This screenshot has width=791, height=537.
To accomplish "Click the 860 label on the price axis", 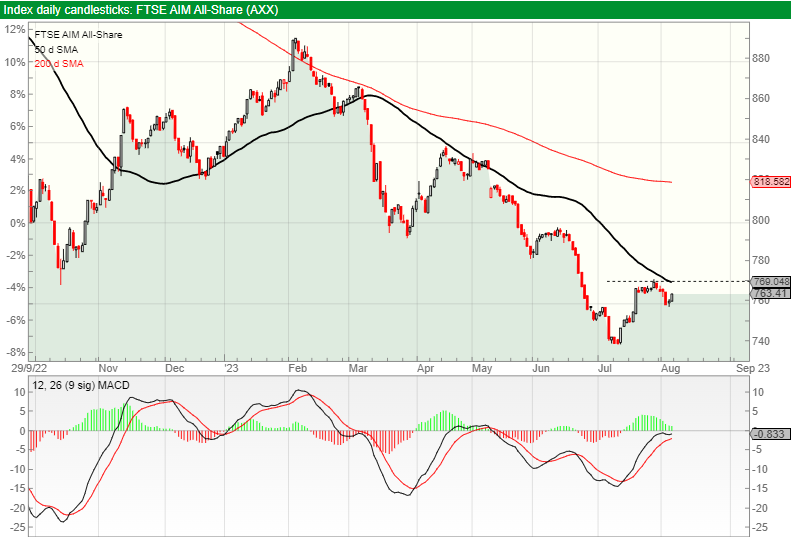I will 760,98.
